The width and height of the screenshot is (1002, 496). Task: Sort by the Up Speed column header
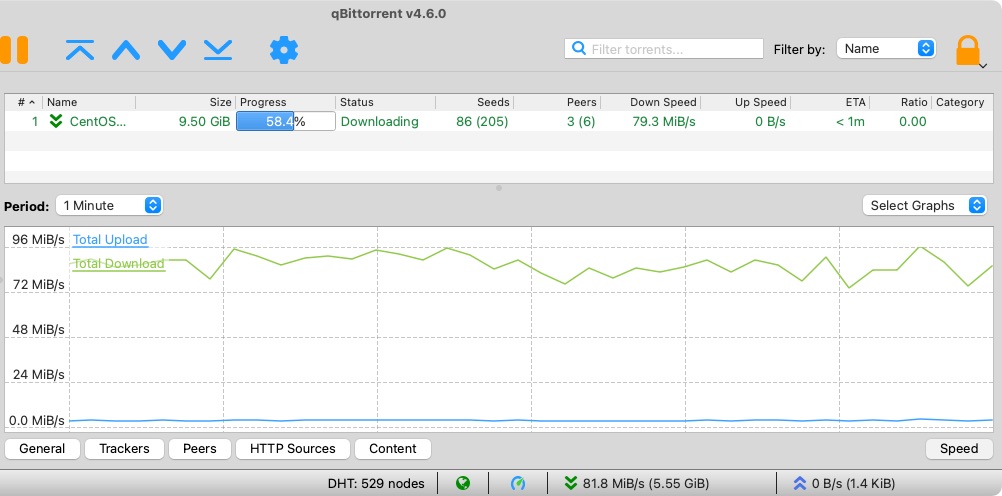[746, 102]
